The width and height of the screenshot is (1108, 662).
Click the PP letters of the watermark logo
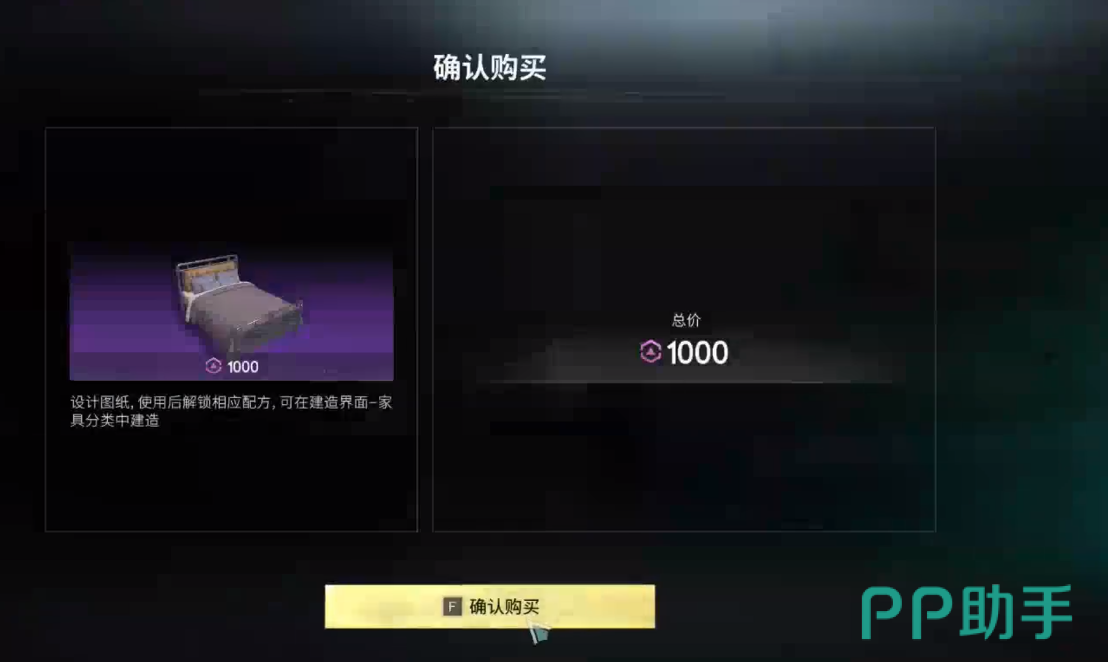906,615
